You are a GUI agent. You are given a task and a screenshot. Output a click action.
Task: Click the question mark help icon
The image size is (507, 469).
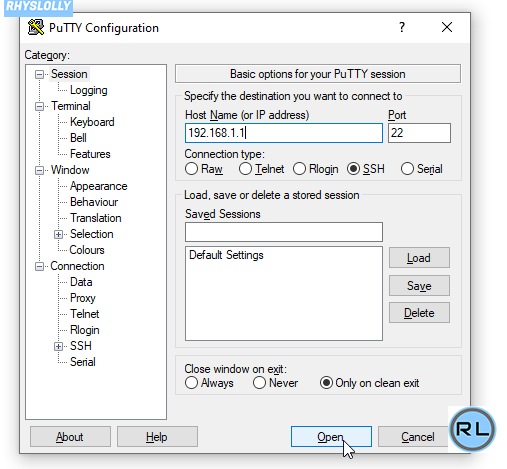pos(402,27)
